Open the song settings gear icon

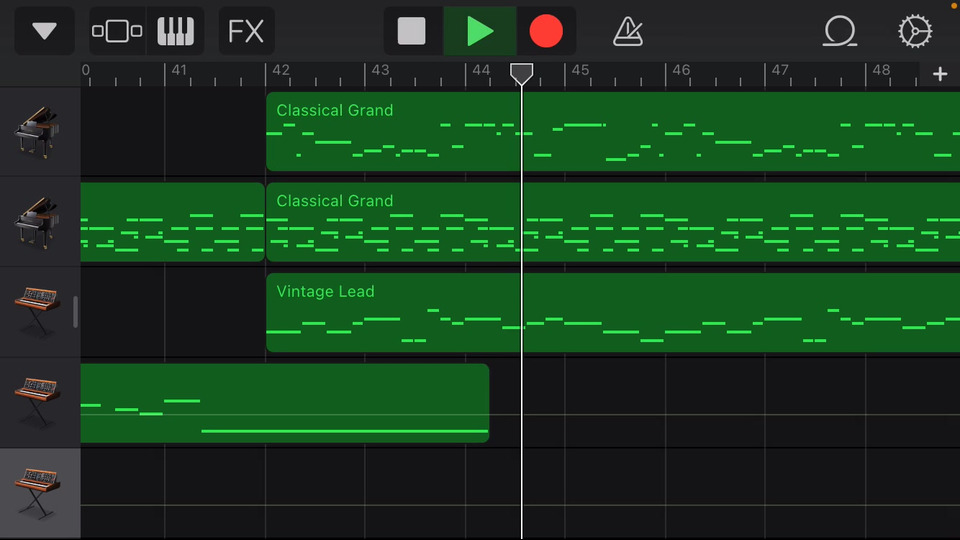pyautogui.click(x=915, y=31)
